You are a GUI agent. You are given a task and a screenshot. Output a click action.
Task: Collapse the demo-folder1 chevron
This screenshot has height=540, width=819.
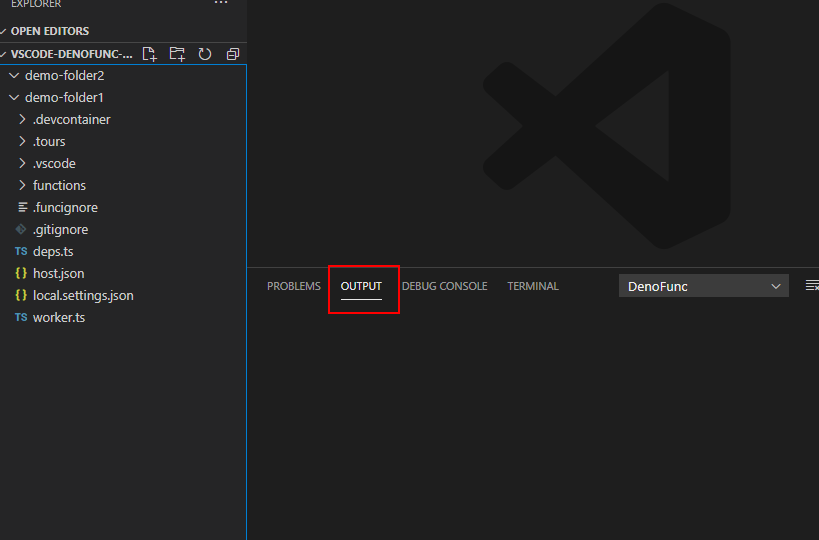click(x=14, y=97)
